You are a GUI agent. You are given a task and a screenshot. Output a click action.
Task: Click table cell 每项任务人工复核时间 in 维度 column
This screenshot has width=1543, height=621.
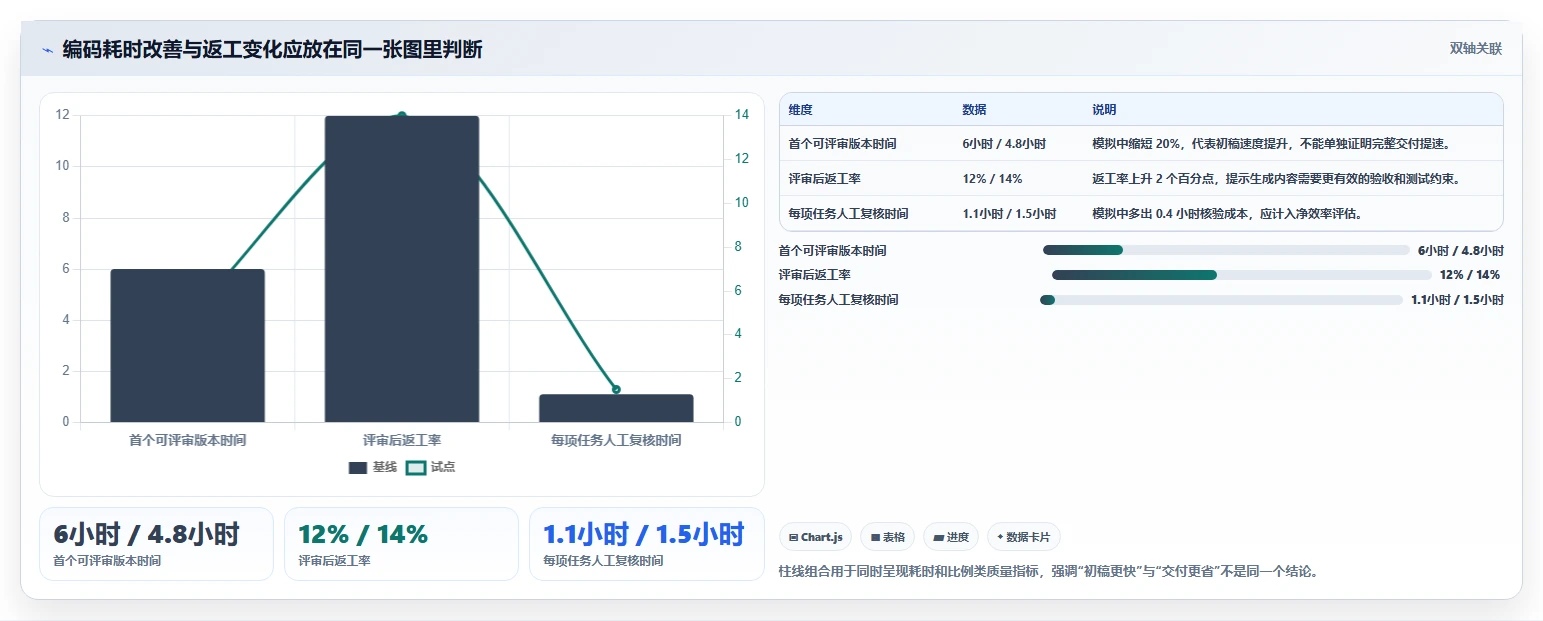tap(848, 213)
